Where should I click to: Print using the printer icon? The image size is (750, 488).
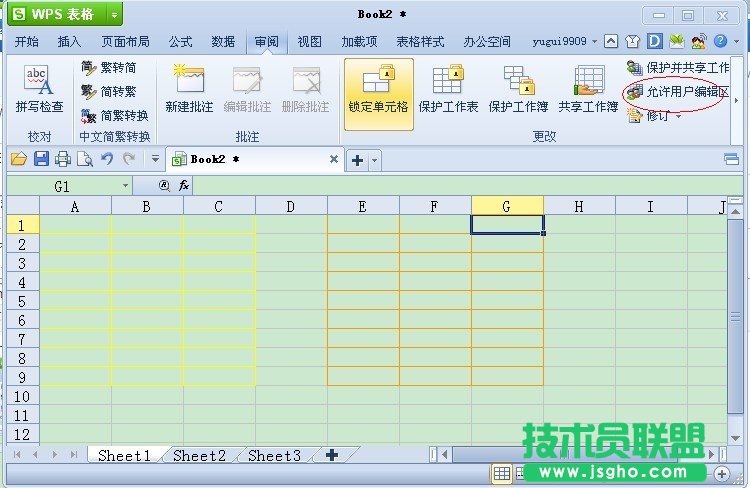(63, 159)
